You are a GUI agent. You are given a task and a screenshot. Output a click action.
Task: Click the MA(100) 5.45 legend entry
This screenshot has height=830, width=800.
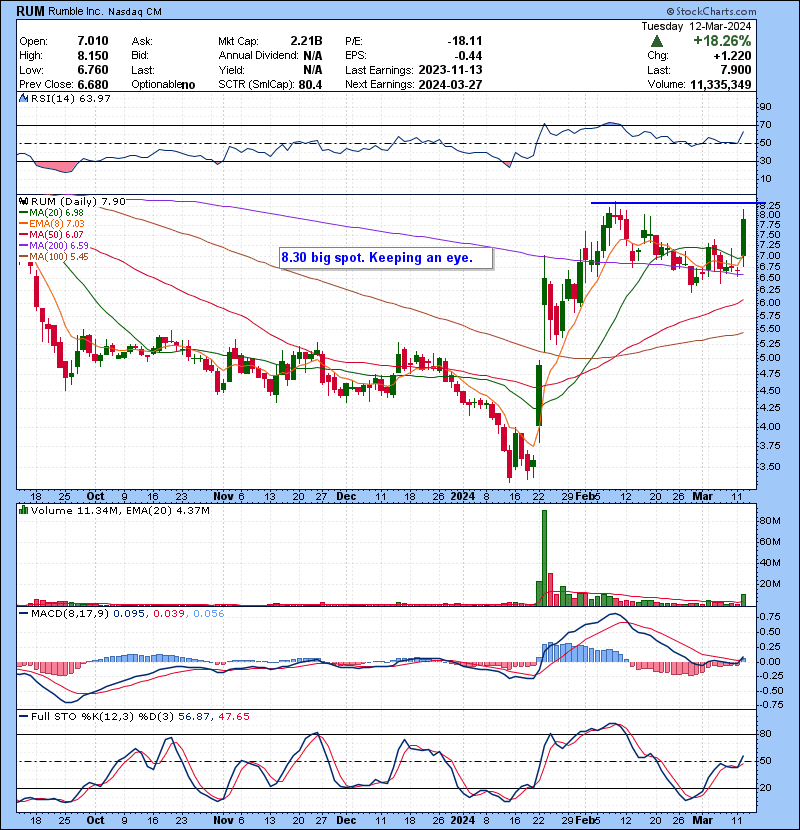[x=53, y=257]
